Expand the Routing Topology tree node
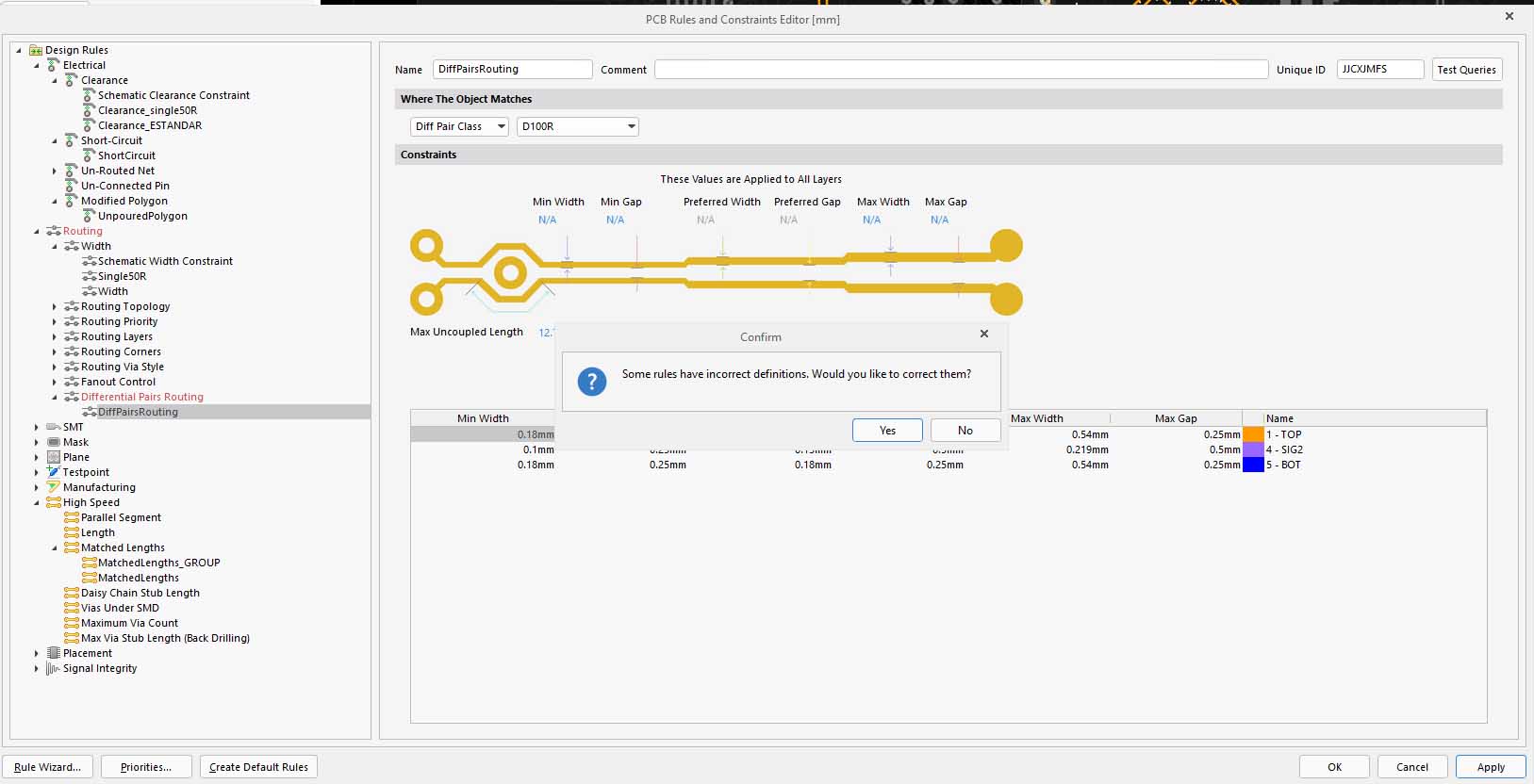1534x784 pixels. [55, 306]
